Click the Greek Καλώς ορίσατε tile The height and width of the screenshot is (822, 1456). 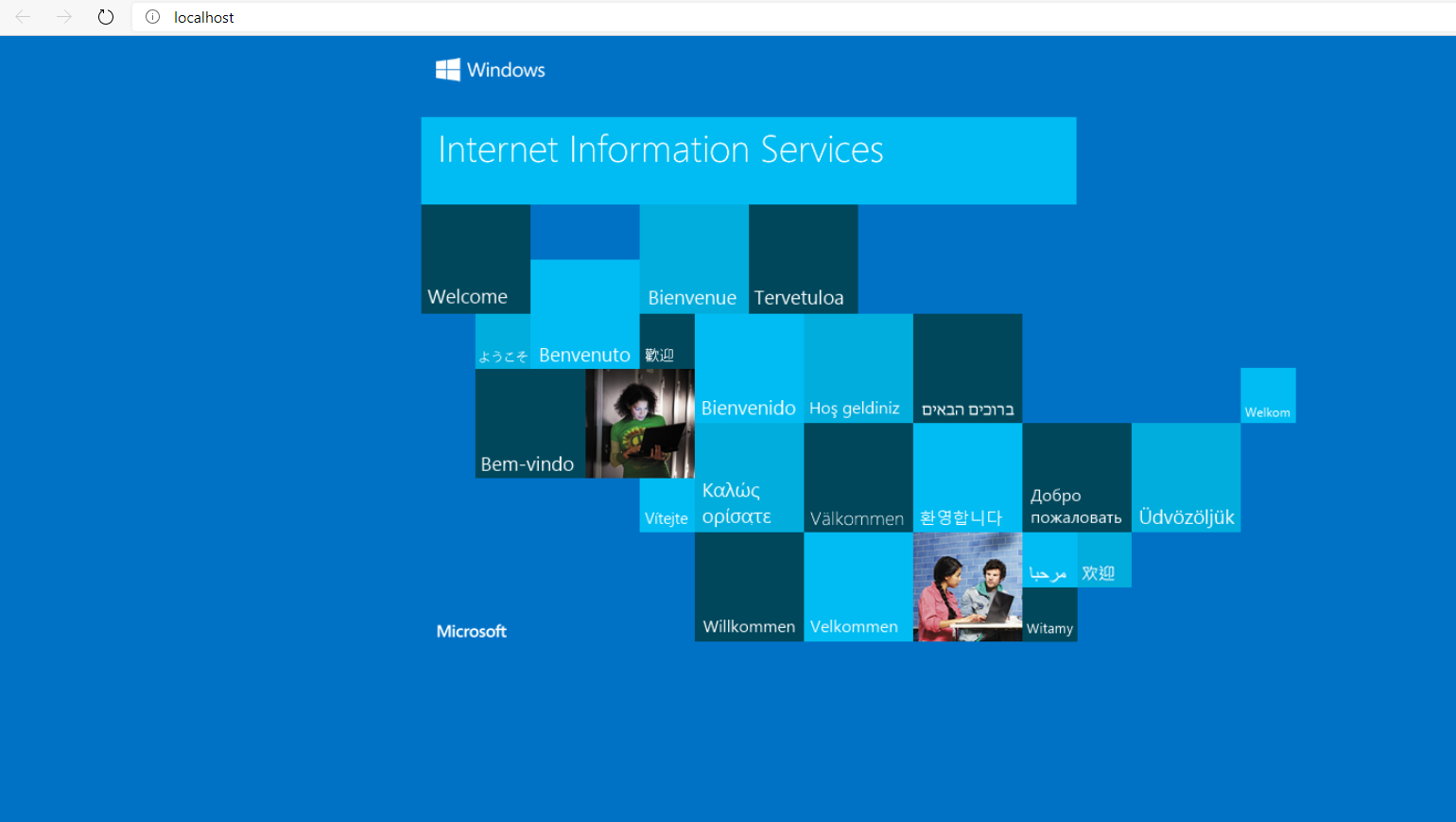click(x=749, y=478)
